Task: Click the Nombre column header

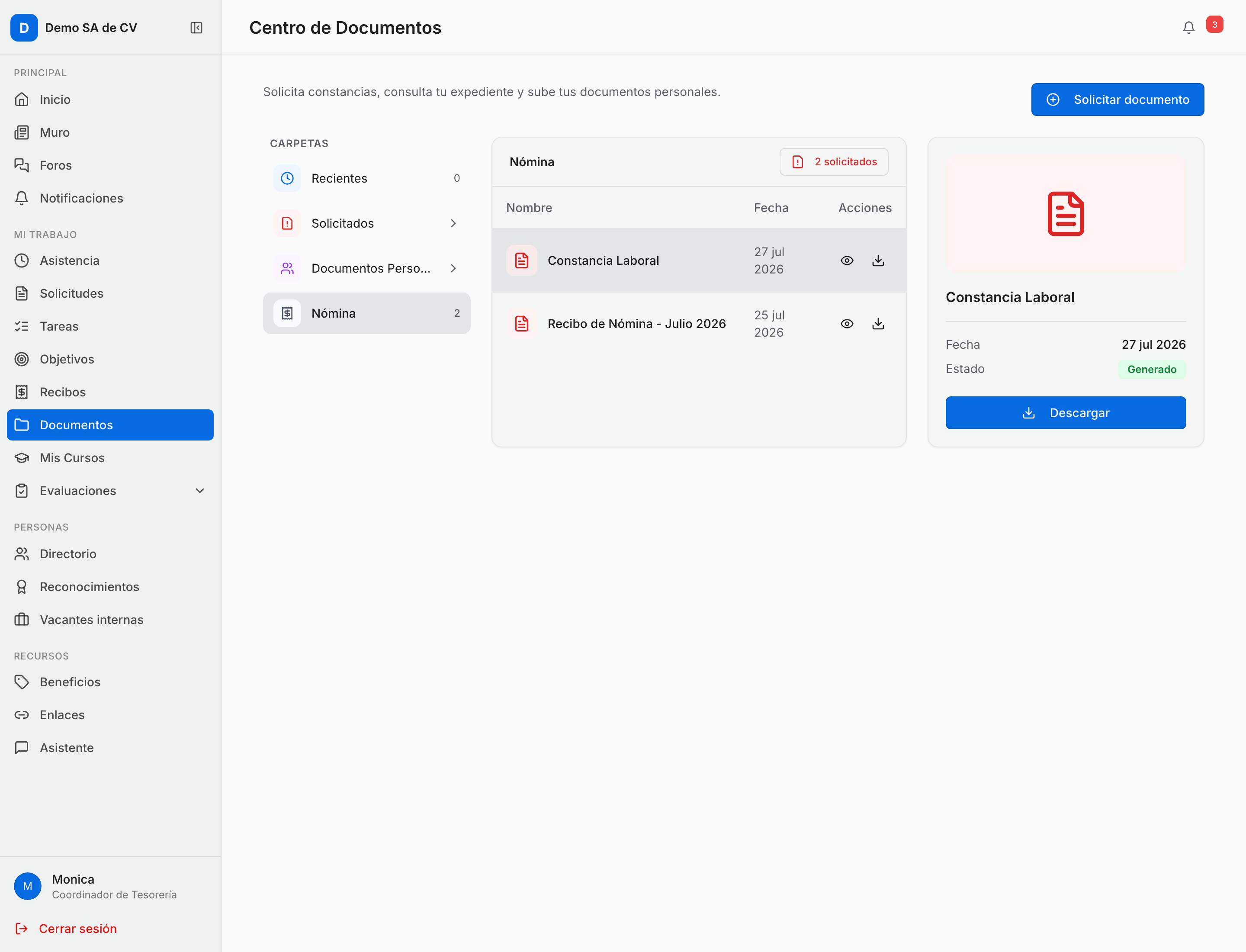Action: pyautogui.click(x=529, y=208)
